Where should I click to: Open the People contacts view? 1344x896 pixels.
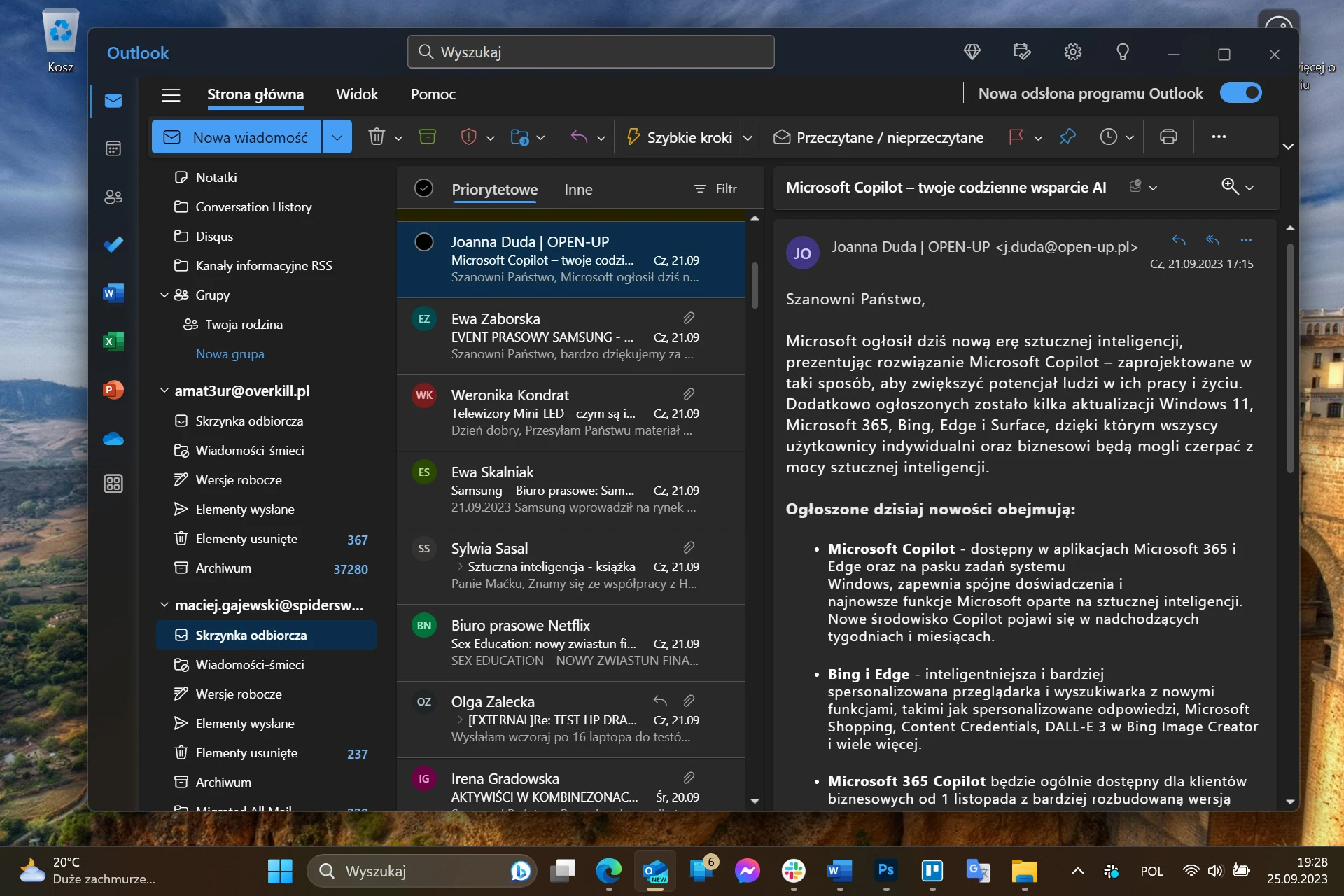pyautogui.click(x=113, y=197)
